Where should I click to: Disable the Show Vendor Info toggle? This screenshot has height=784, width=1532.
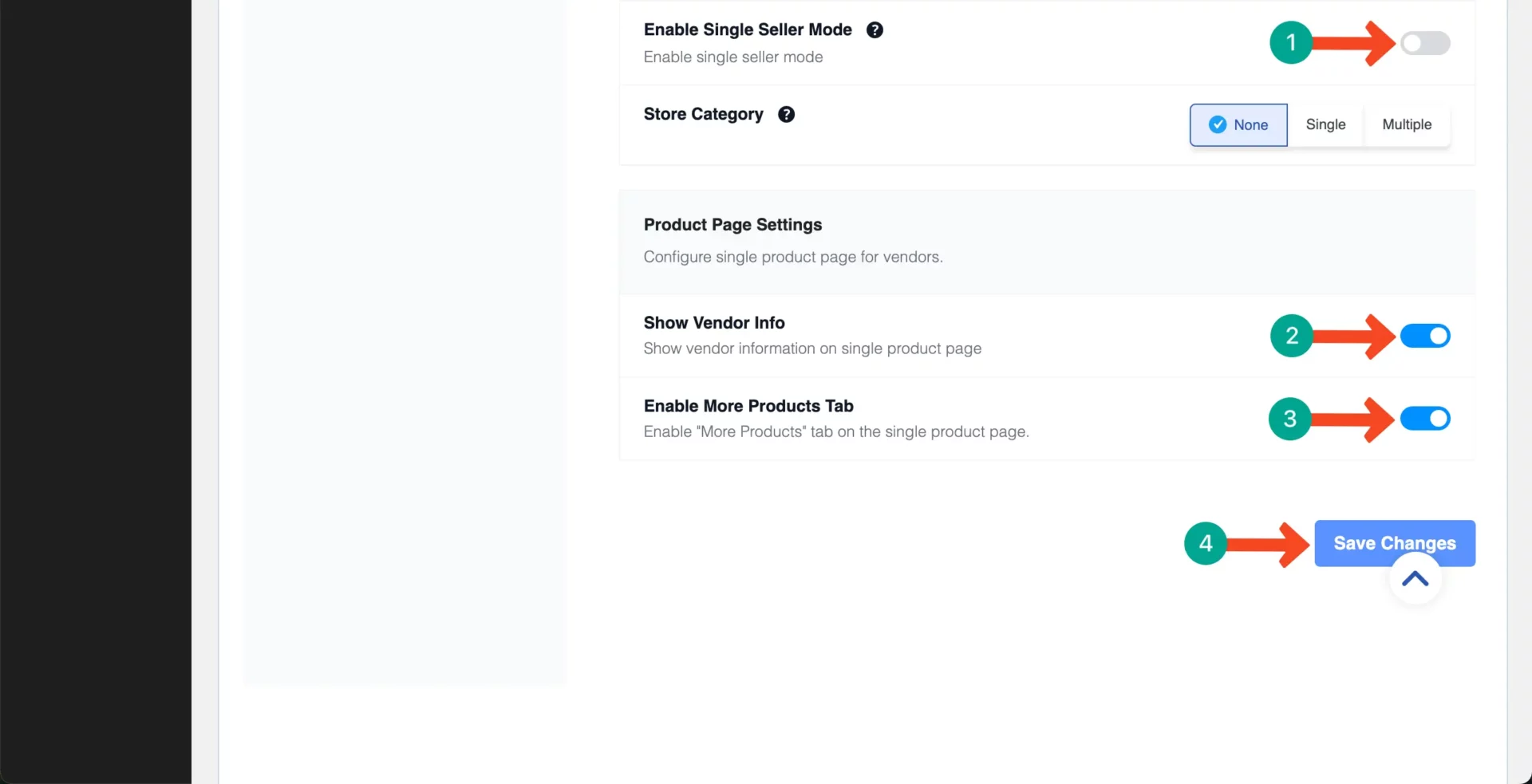pos(1425,336)
